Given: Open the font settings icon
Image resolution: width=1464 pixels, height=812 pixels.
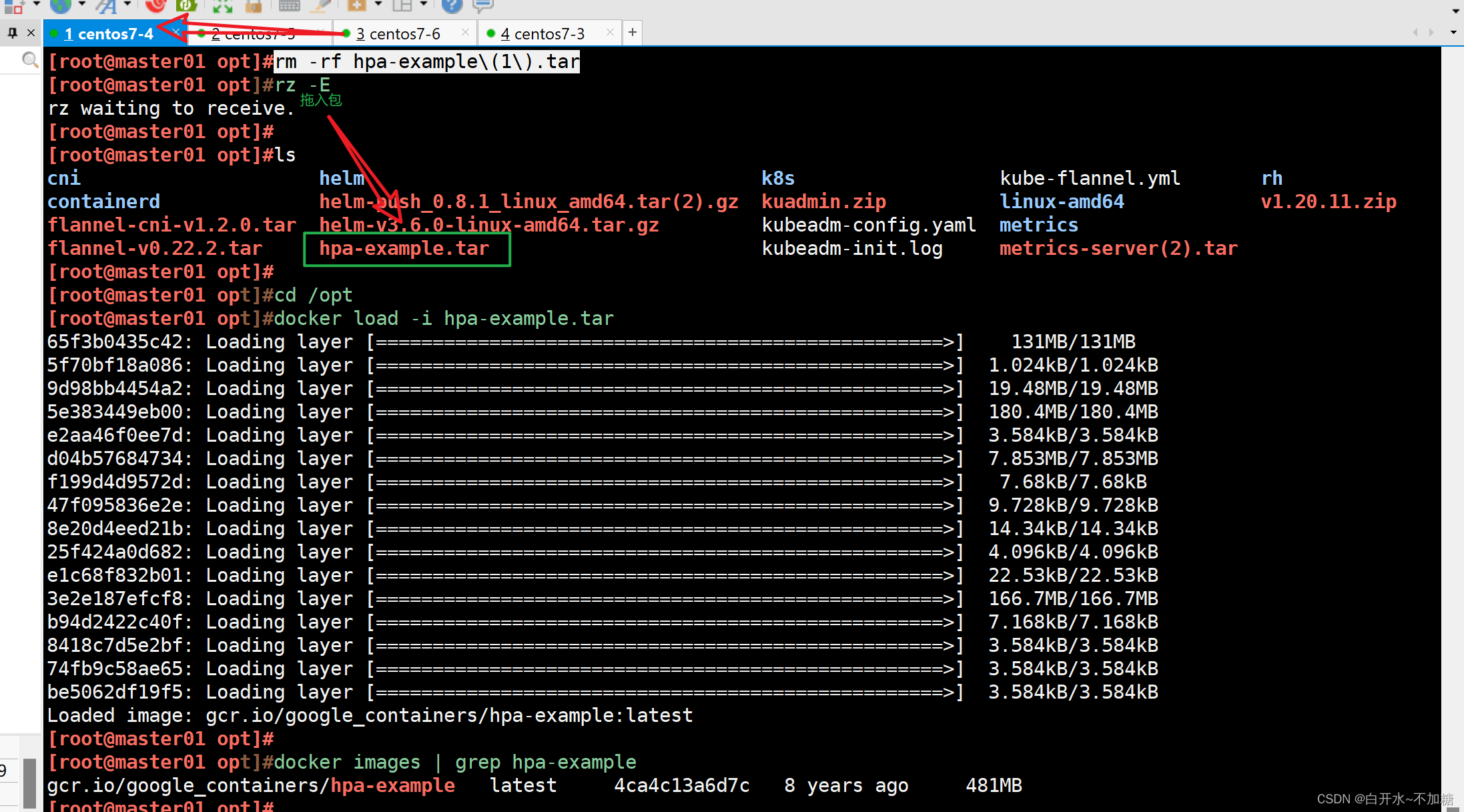Looking at the screenshot, I should click(x=105, y=5).
